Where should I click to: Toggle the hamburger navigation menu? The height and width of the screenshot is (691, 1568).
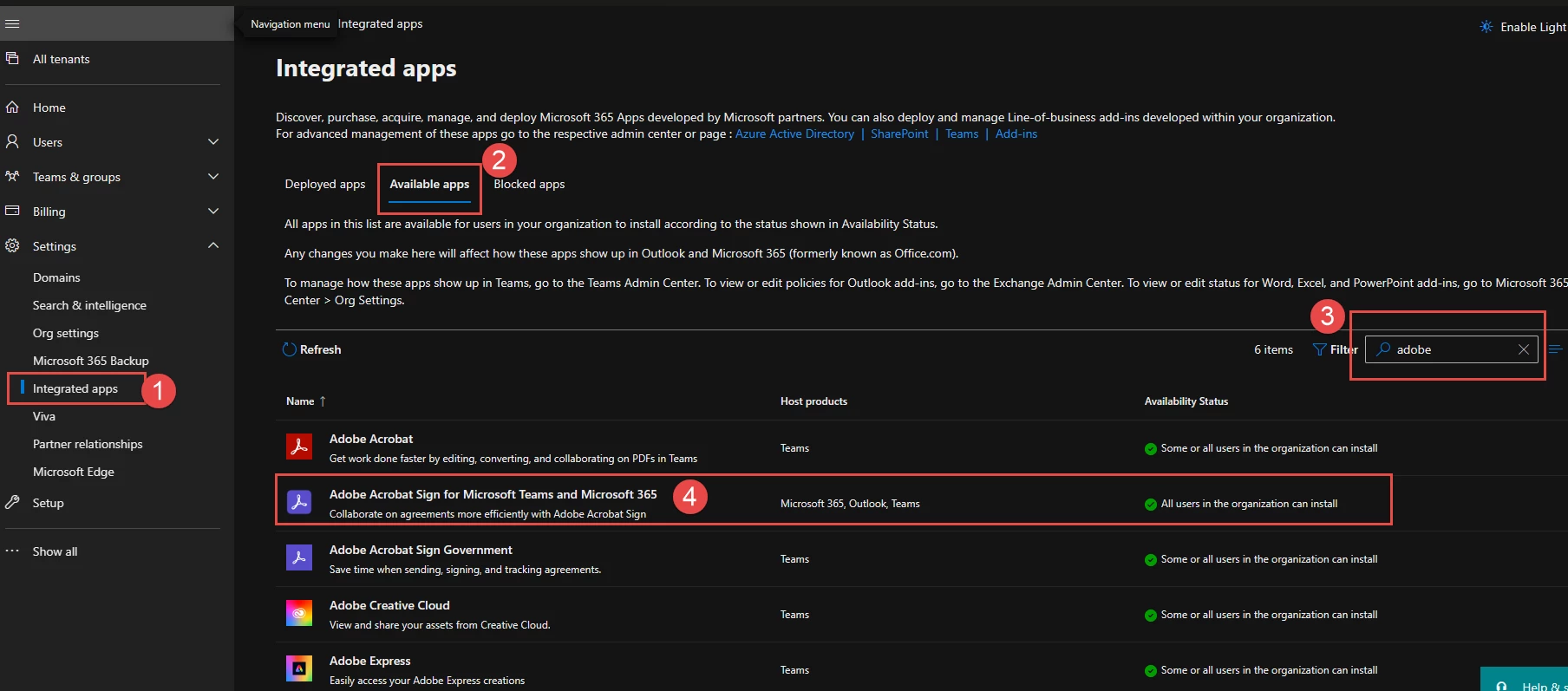pos(12,24)
